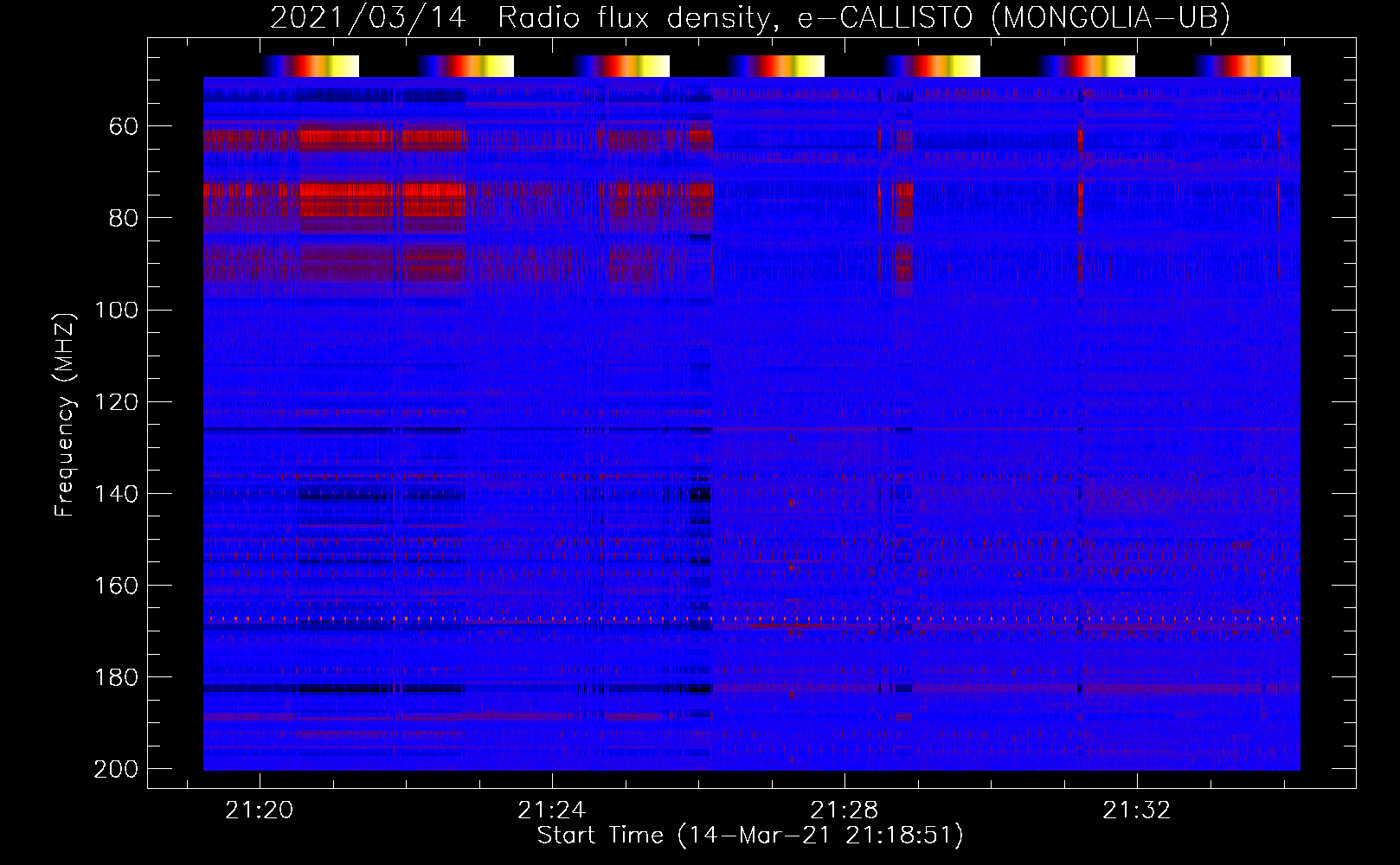Click the 140 frequency tick label
Viewport: 1400px width, 865px height.
tap(117, 493)
